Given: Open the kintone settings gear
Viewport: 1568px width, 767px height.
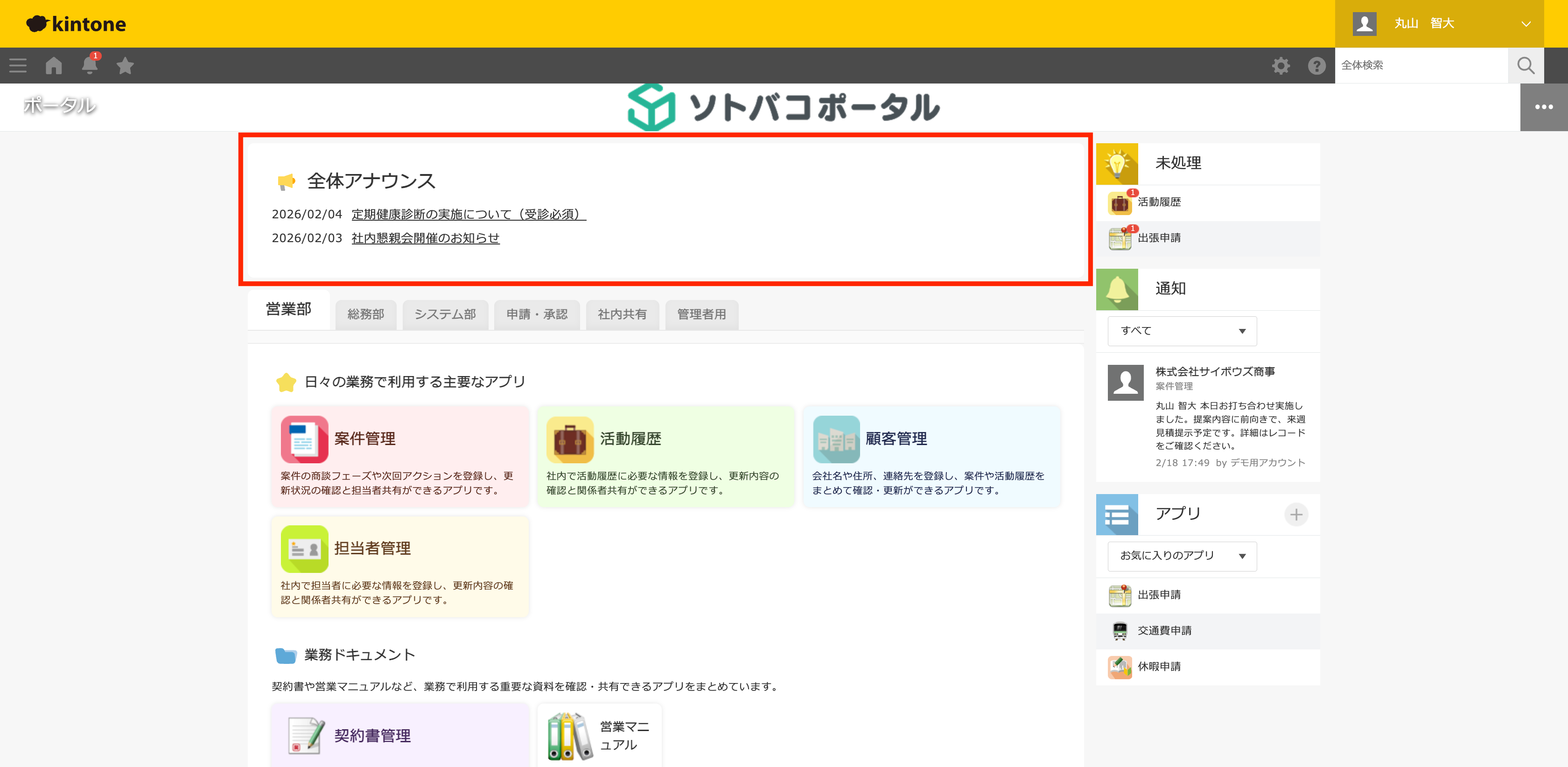Looking at the screenshot, I should 1281,65.
